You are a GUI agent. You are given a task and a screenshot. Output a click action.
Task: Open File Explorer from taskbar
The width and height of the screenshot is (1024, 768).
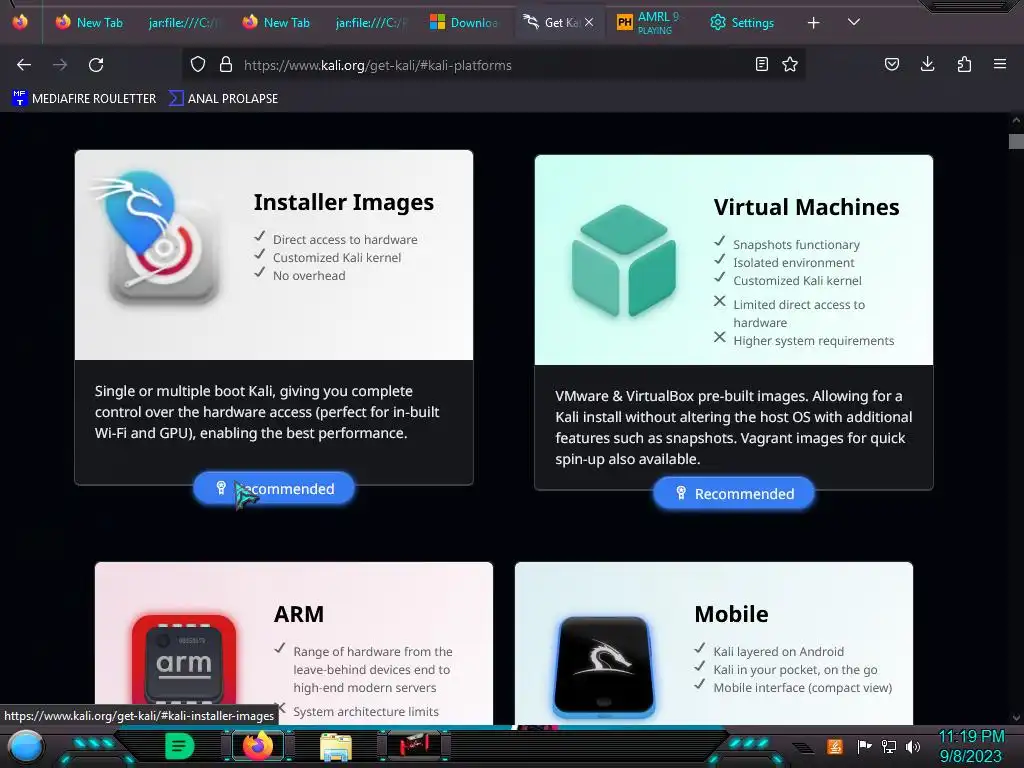click(336, 746)
